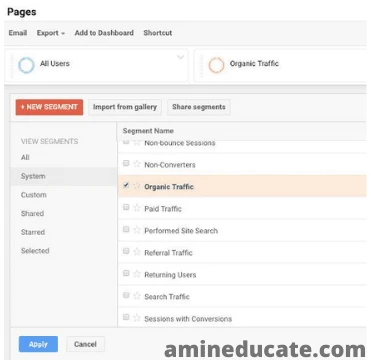Image resolution: width=371 pixels, height=360 pixels.
Task: Open the Export dropdown menu
Action: pos(51,33)
